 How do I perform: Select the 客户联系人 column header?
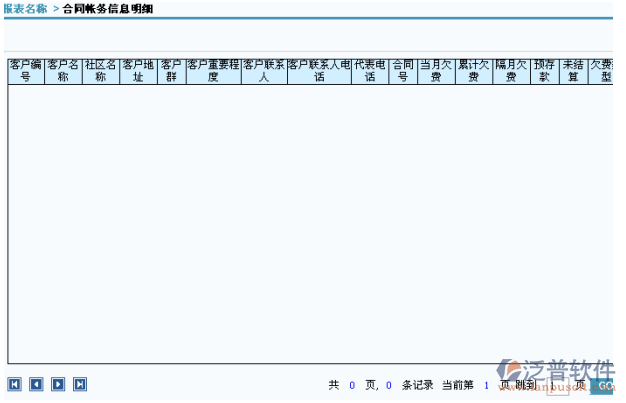[264, 71]
